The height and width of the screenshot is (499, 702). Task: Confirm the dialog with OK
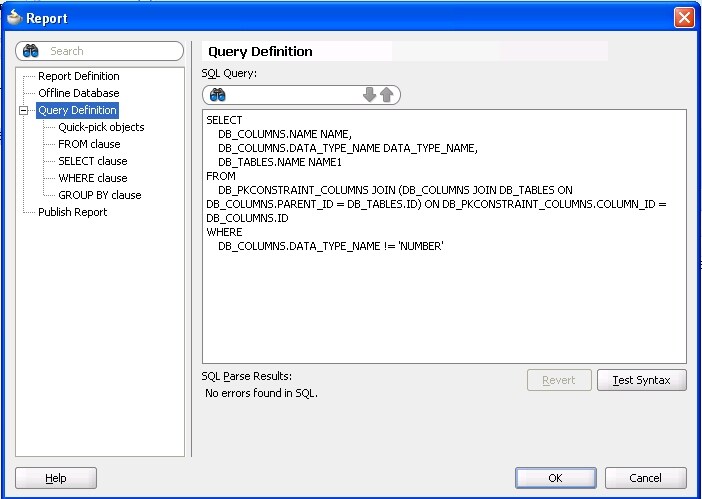[x=556, y=478]
